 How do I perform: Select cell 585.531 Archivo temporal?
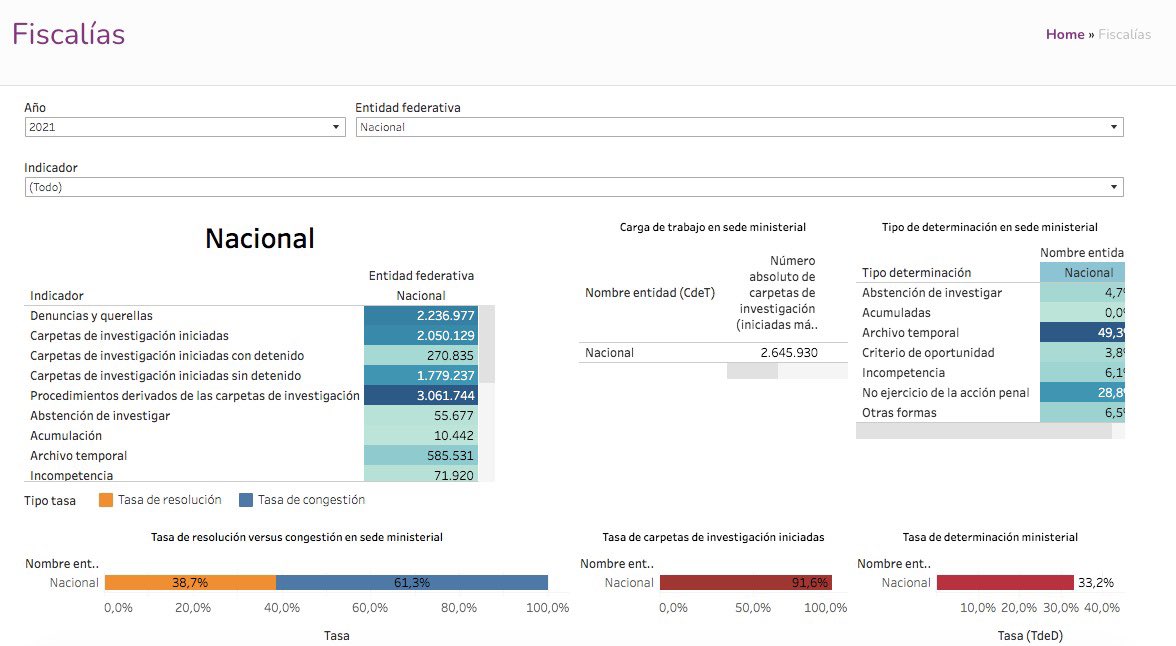421,455
